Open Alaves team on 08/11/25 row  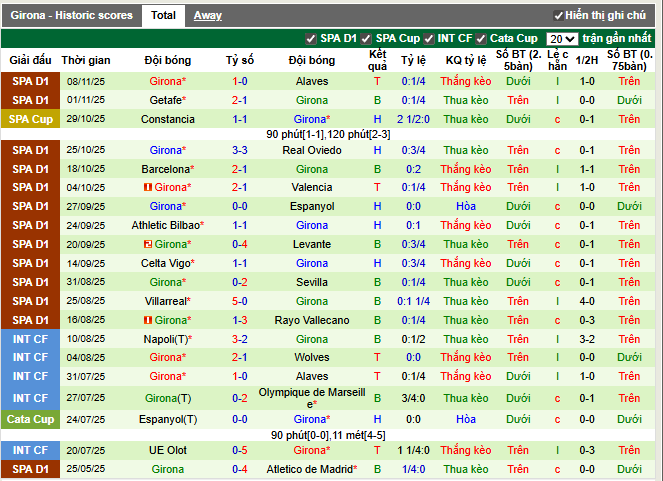(x=312, y=81)
